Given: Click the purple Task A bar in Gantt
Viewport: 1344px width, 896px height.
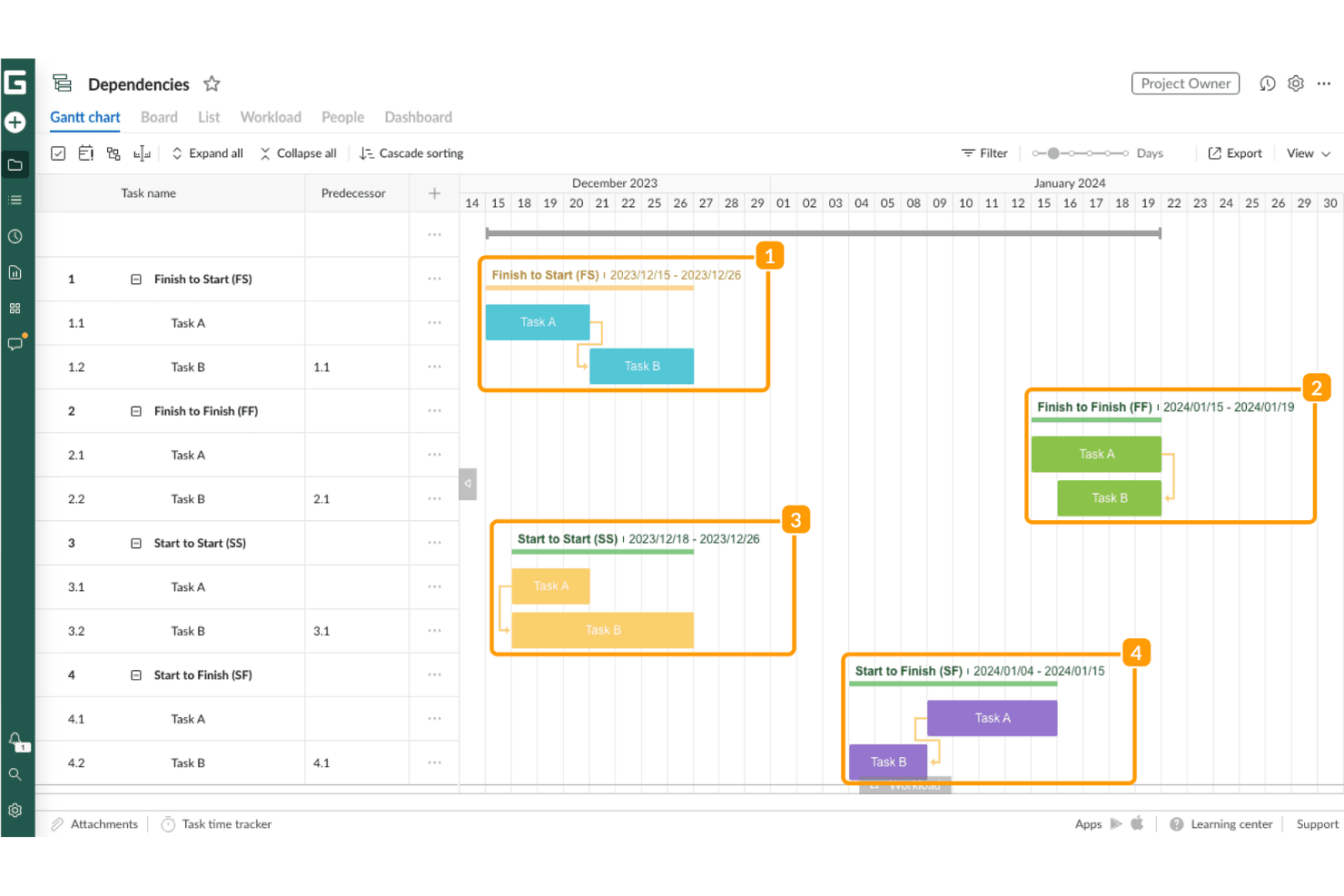Looking at the screenshot, I should tap(993, 718).
